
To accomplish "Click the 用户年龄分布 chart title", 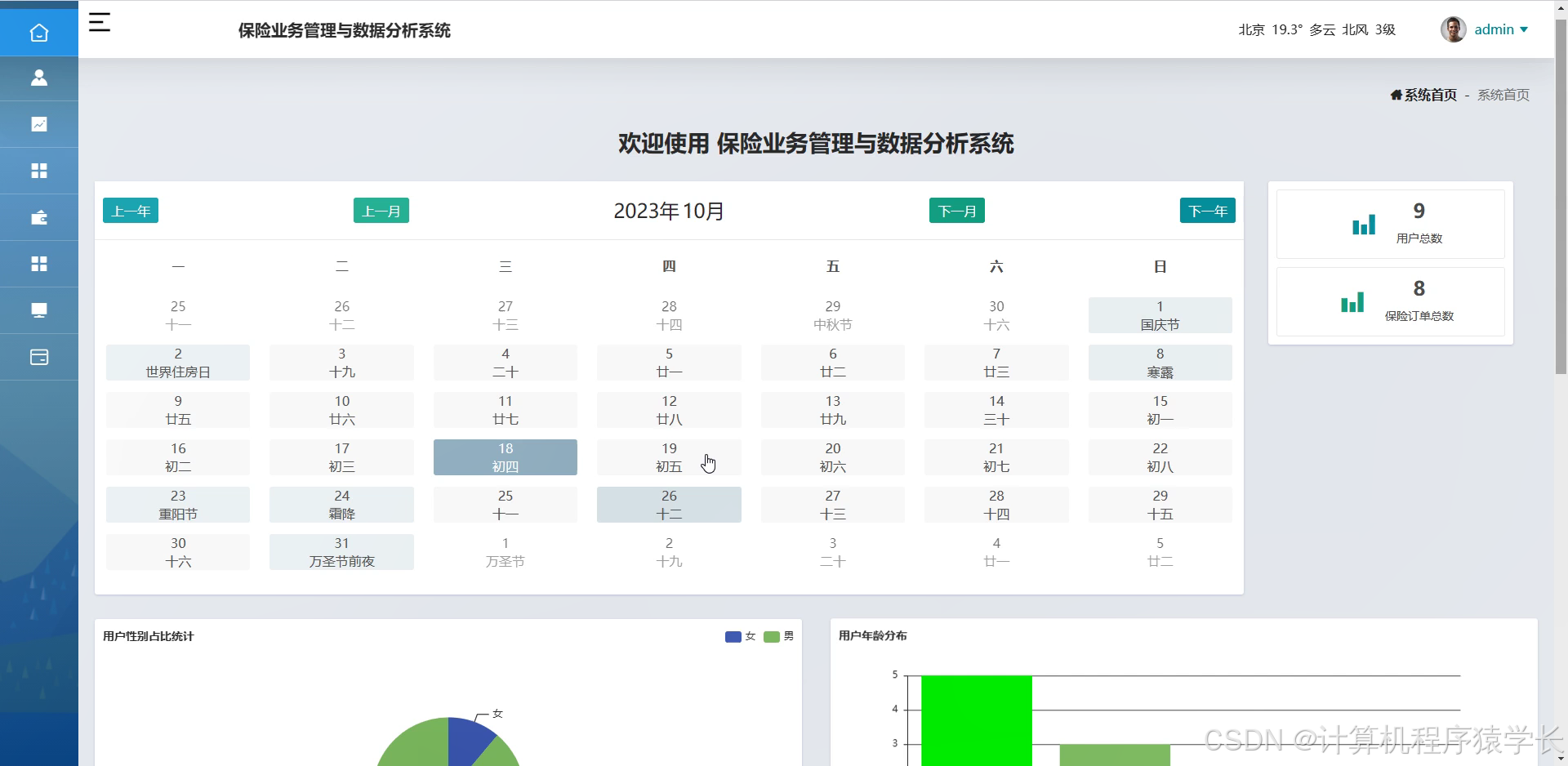I will pyautogui.click(x=872, y=635).
